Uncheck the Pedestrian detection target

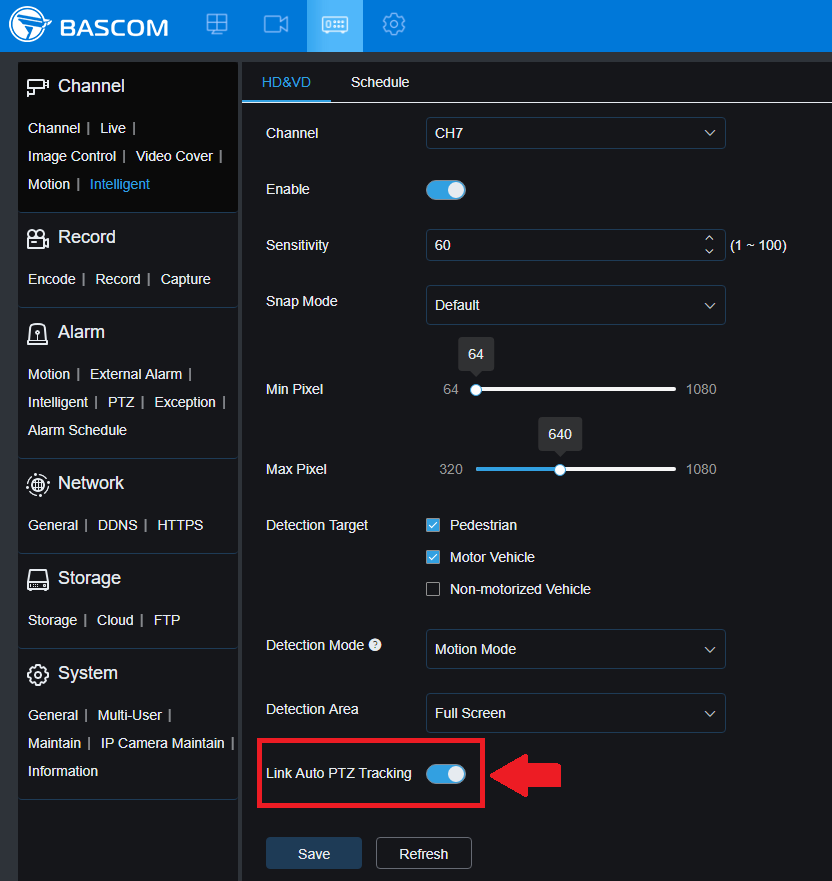433,525
